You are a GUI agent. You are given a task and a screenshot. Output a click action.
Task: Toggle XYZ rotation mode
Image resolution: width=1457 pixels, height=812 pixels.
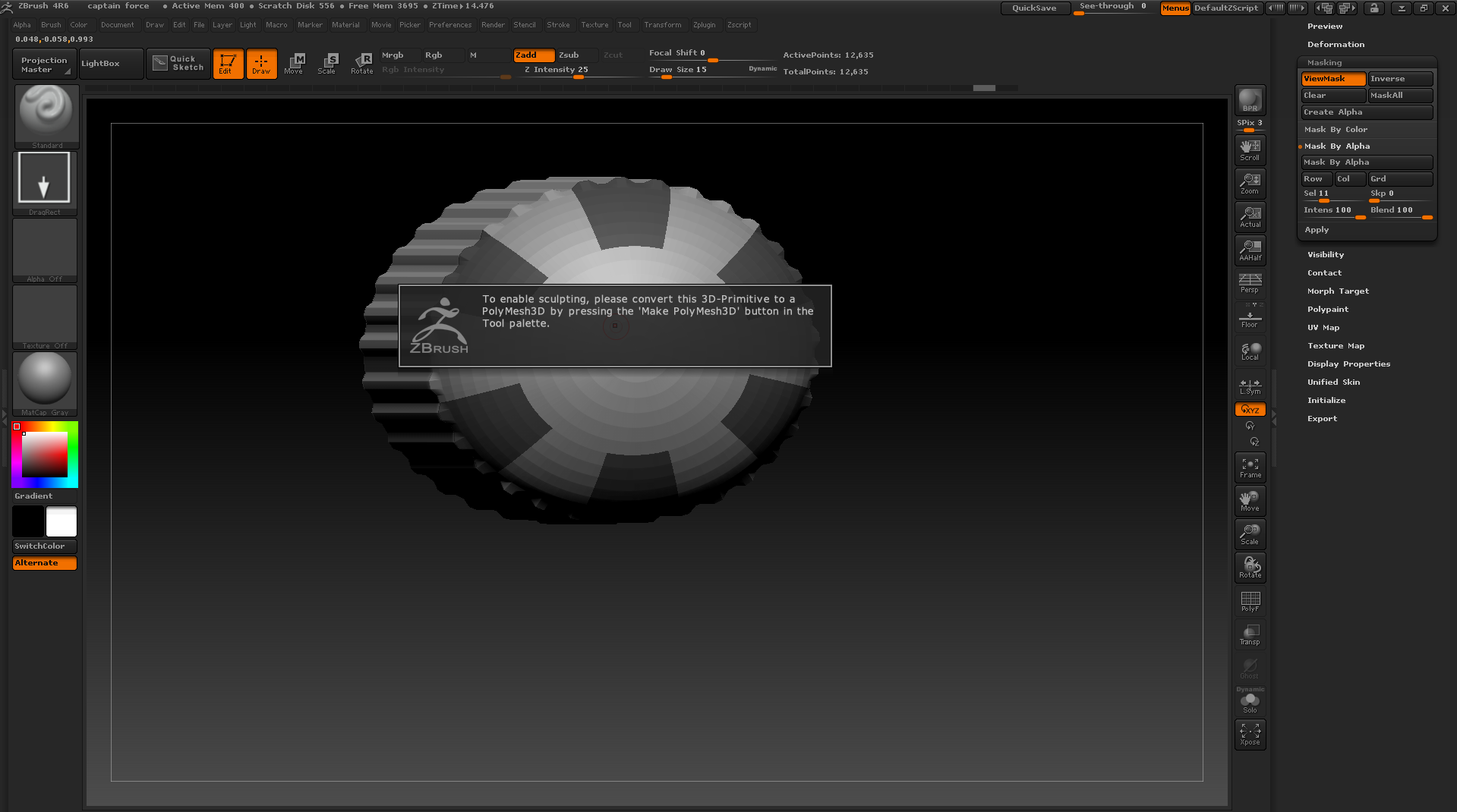[x=1250, y=410]
